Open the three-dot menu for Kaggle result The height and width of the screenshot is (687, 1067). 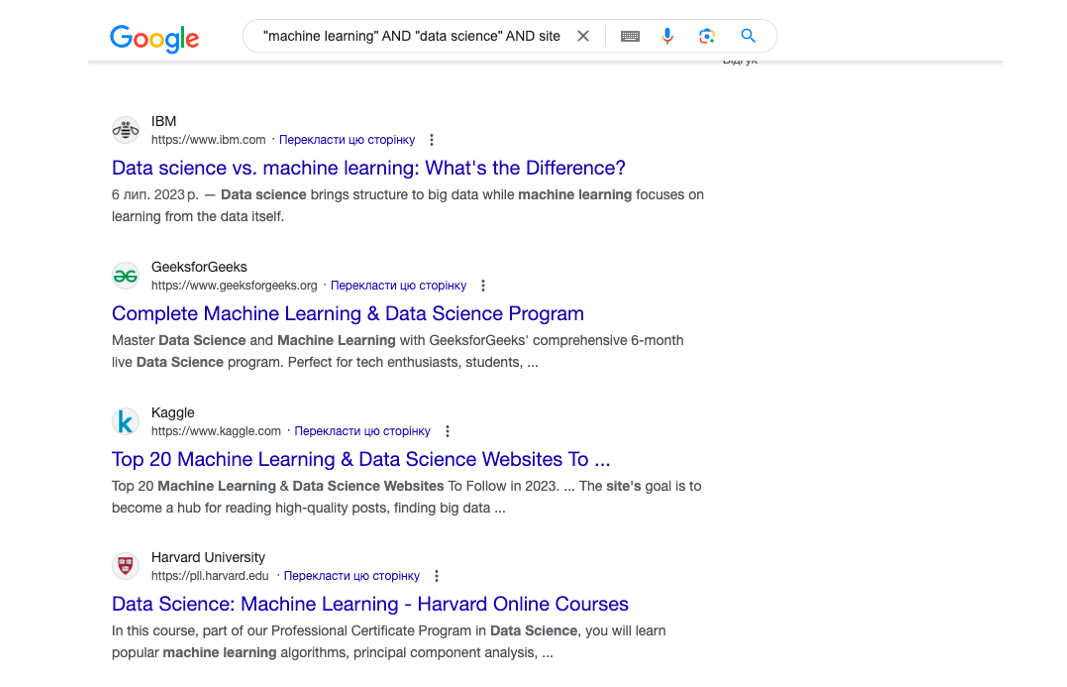pos(447,431)
